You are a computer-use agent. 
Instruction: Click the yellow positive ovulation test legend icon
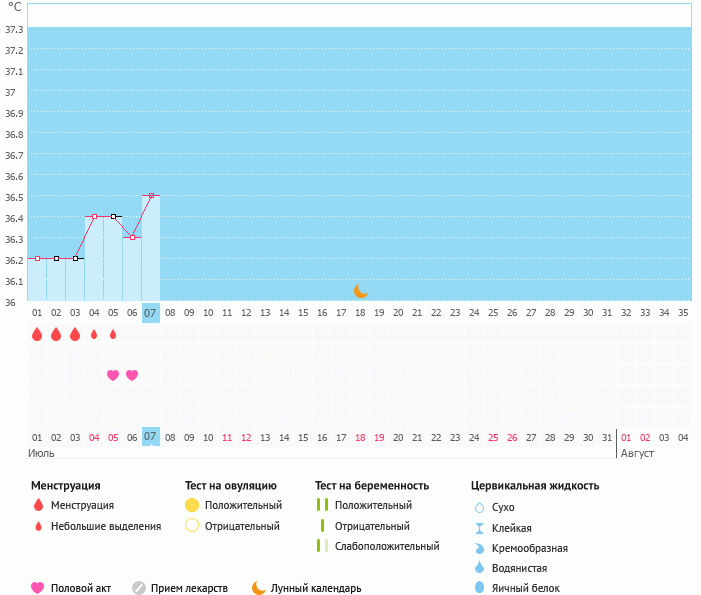pos(192,505)
